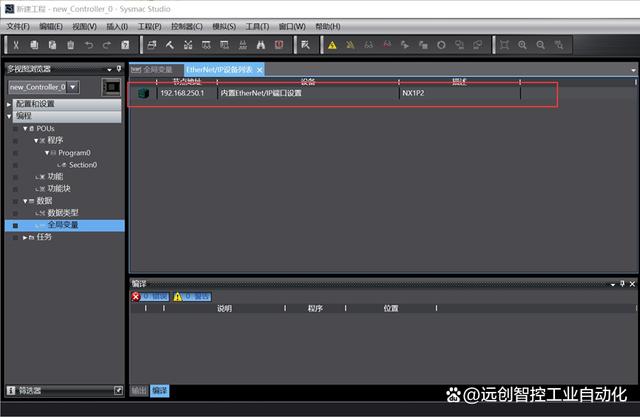Click the 内置EtherNet/IP端口设置 device cell
Image resolution: width=640 pixels, height=417 pixels.
pyautogui.click(x=308, y=93)
